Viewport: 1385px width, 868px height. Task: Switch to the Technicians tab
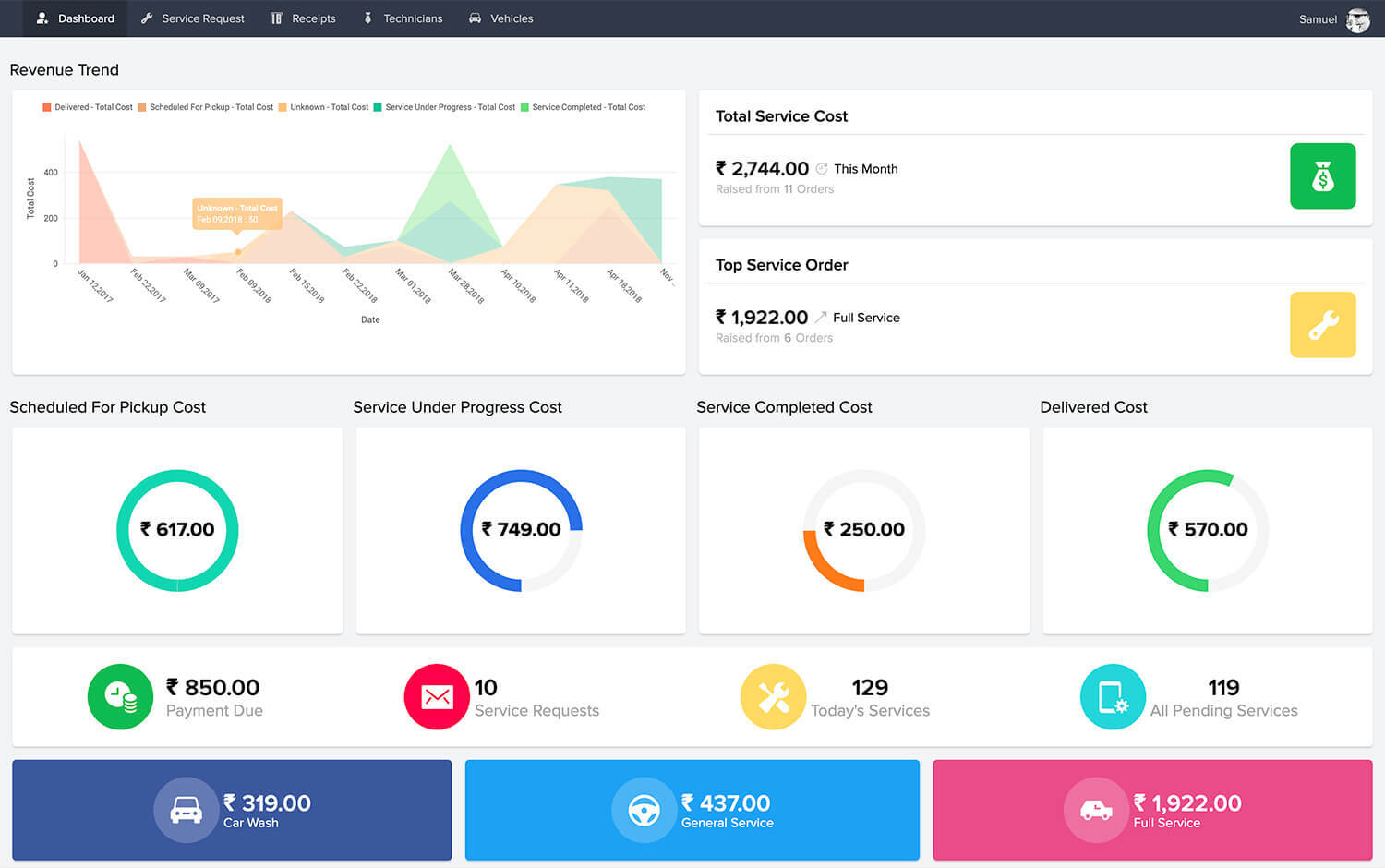pyautogui.click(x=403, y=18)
